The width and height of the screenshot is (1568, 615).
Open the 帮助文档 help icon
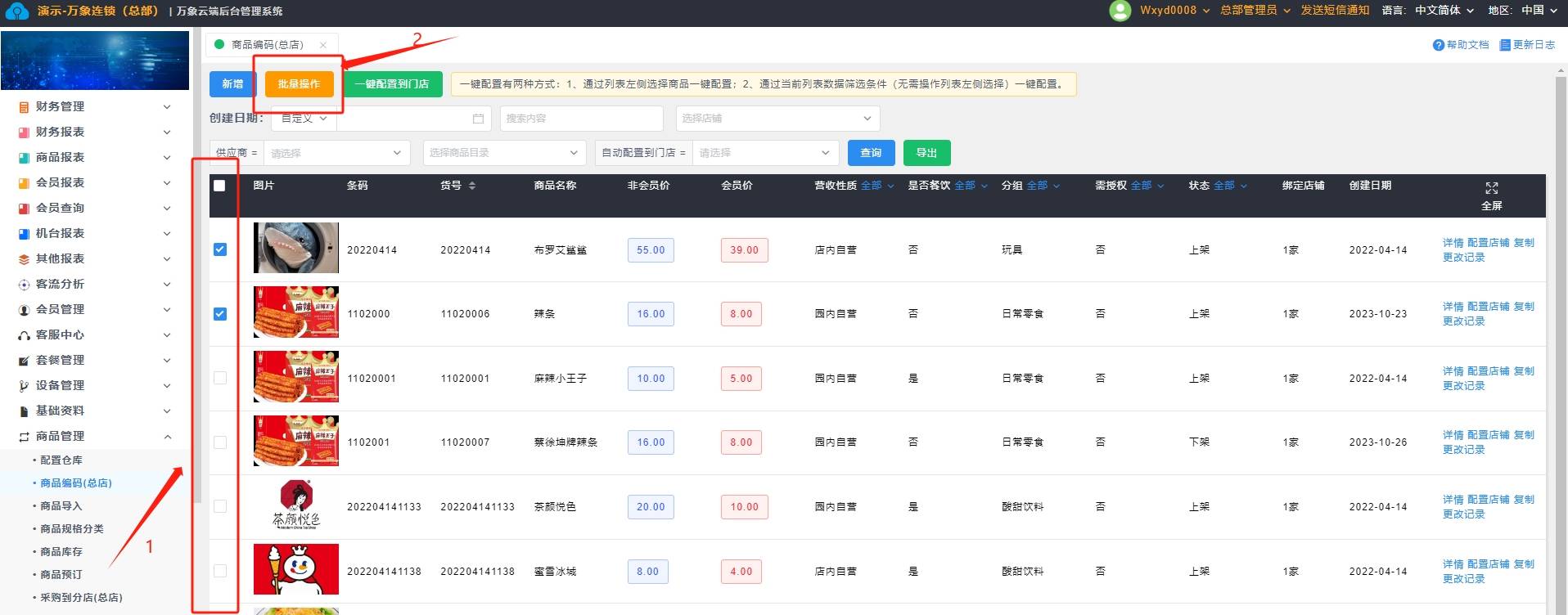(x=1438, y=45)
